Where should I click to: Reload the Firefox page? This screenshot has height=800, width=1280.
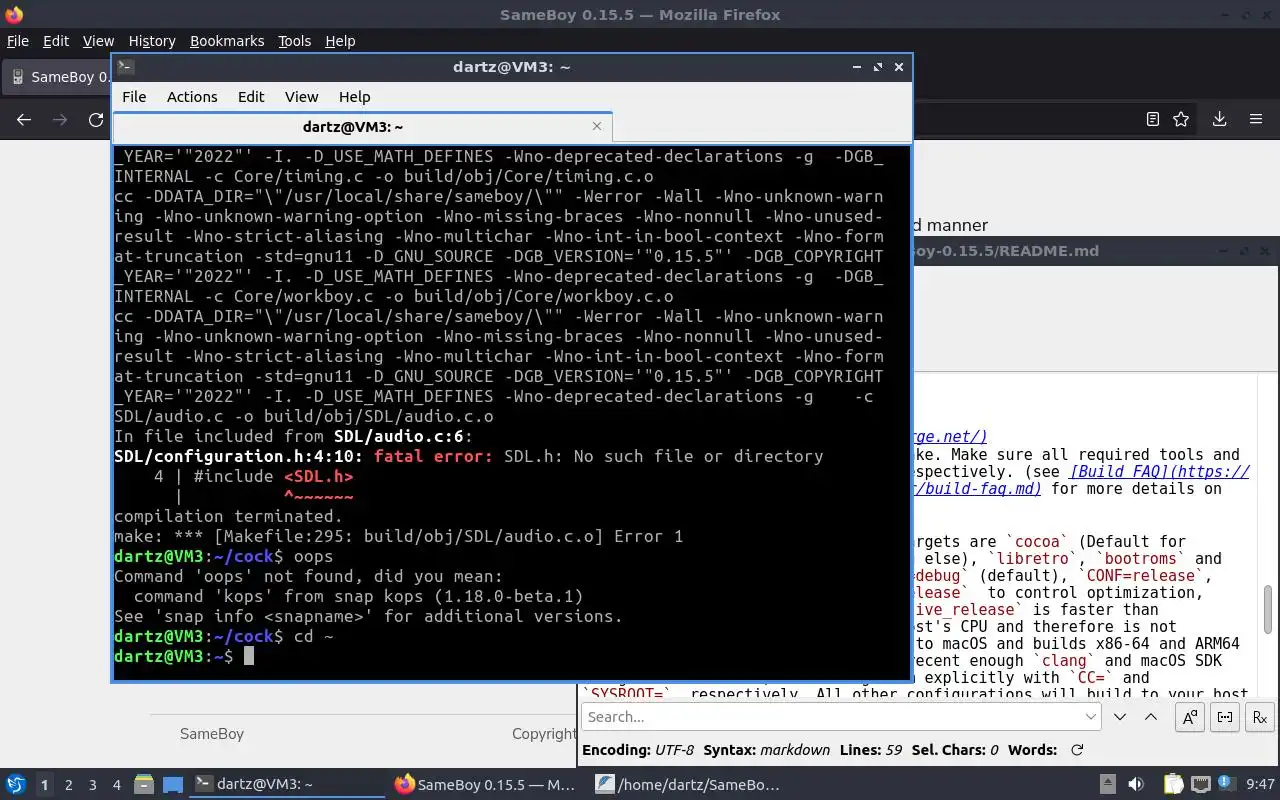point(96,119)
